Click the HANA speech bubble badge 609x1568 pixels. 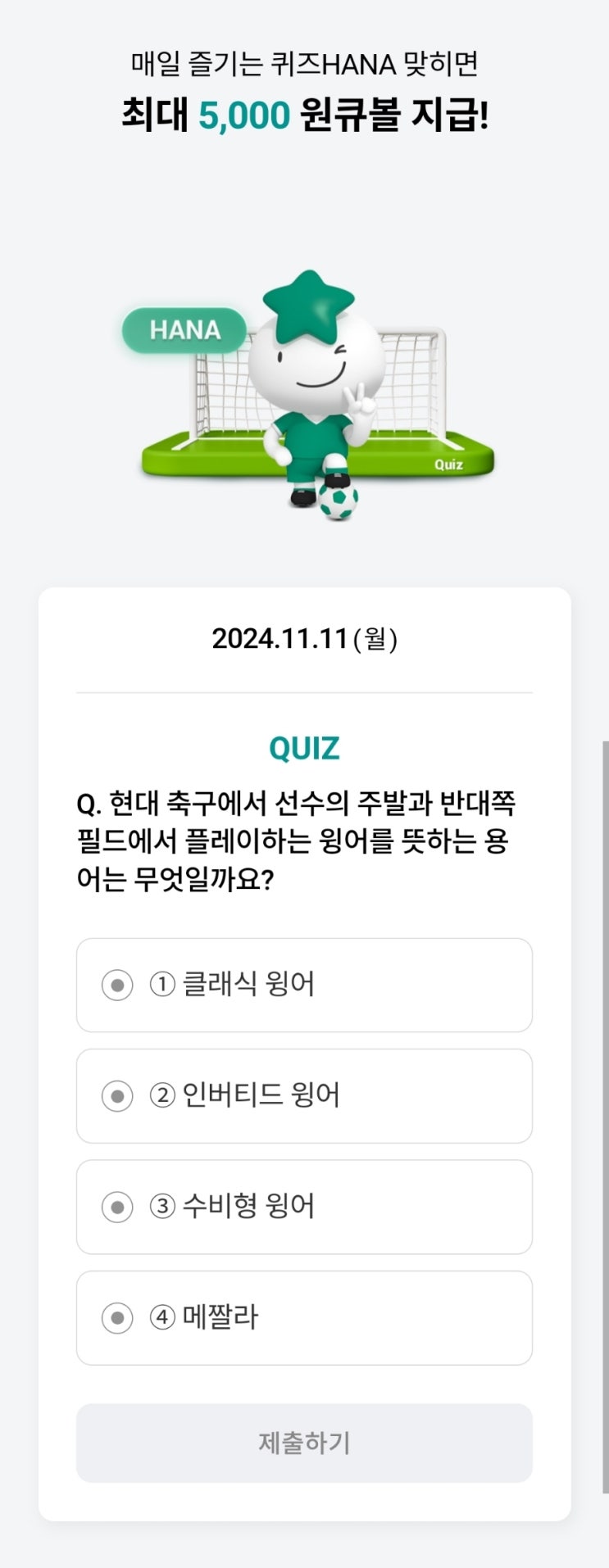(184, 330)
